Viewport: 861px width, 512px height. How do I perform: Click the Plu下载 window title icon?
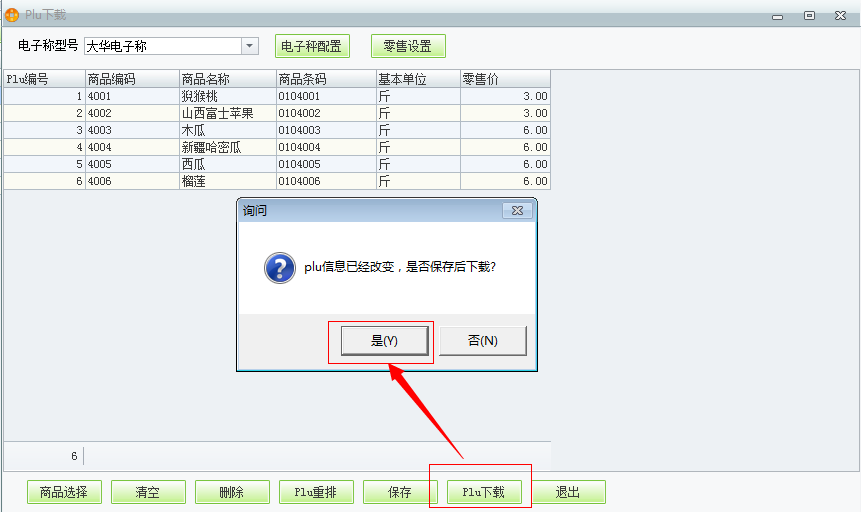pos(12,15)
